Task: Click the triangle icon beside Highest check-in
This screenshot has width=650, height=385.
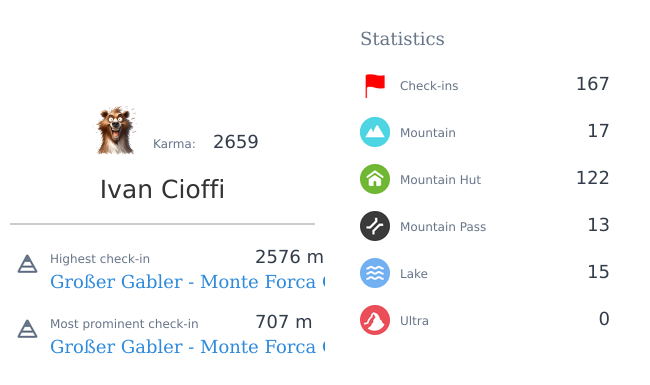Action: point(27,264)
